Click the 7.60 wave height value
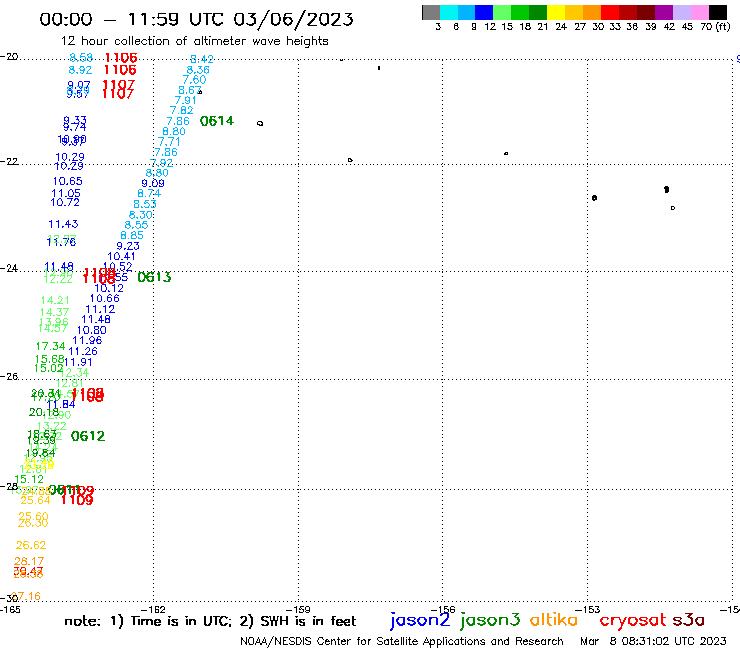The height and width of the screenshot is (650, 740). [194, 80]
